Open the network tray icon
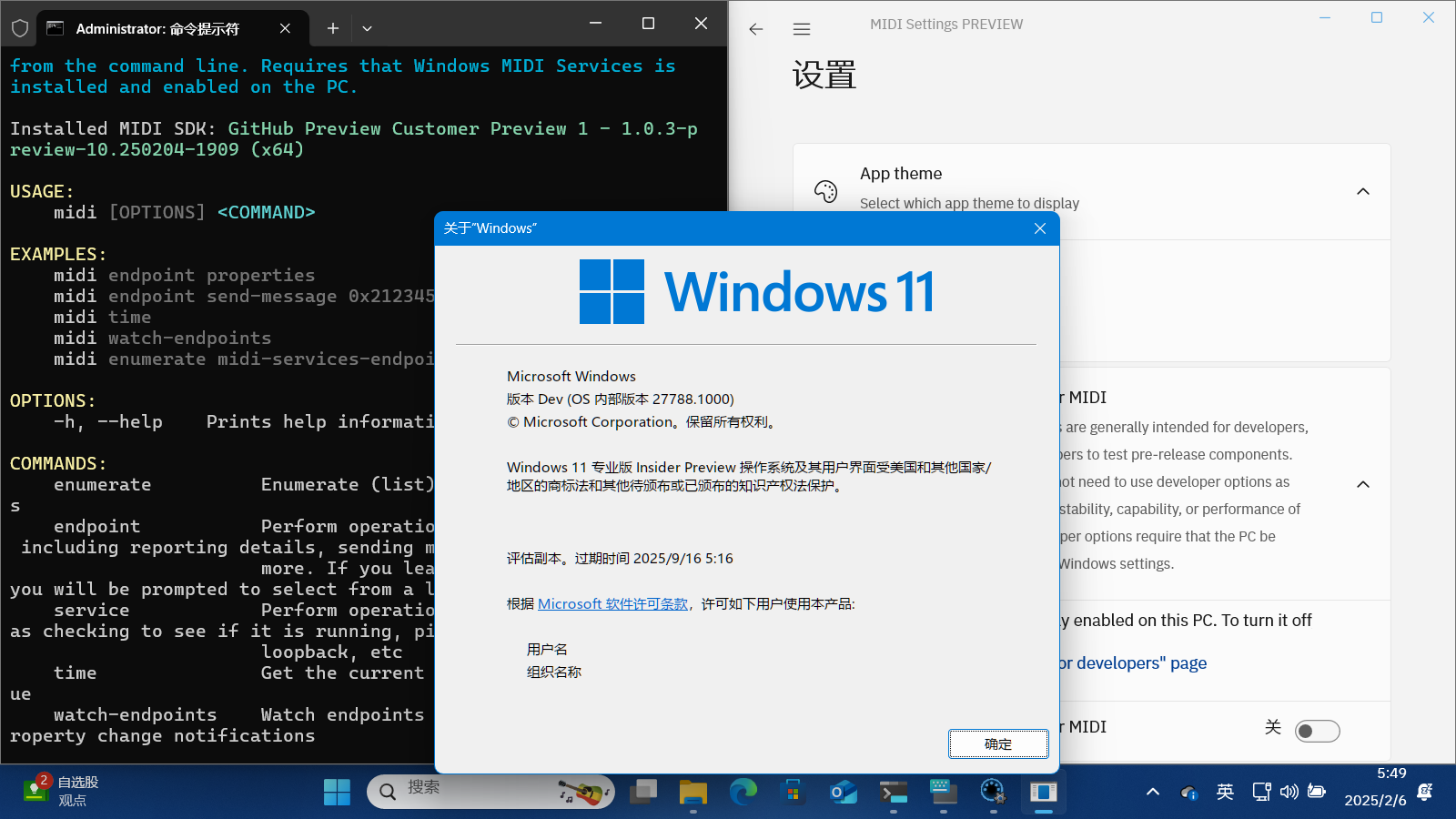Image resolution: width=1456 pixels, height=819 pixels. tap(1261, 792)
